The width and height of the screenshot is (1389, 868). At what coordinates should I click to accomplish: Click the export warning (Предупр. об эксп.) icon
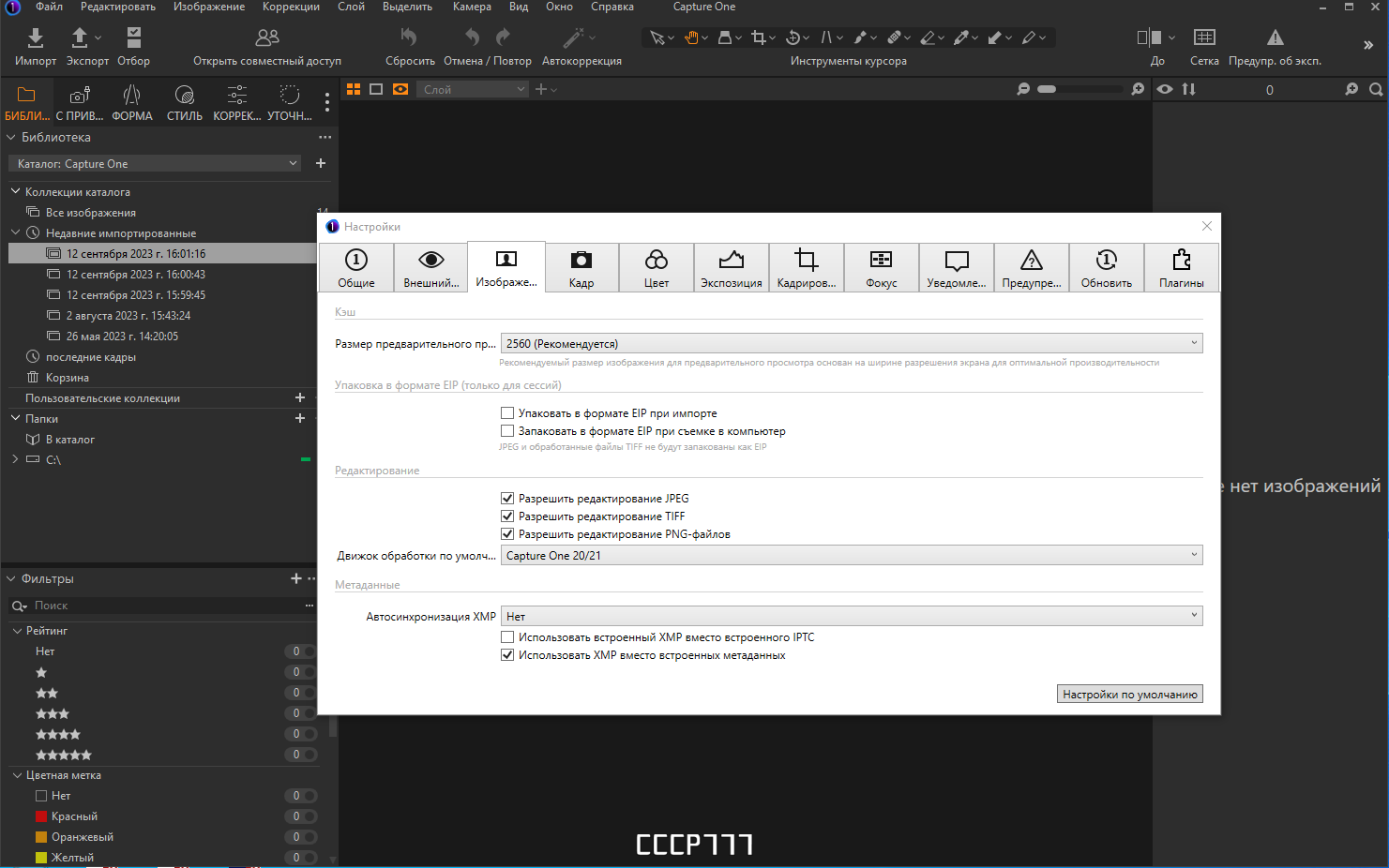coord(1275,37)
